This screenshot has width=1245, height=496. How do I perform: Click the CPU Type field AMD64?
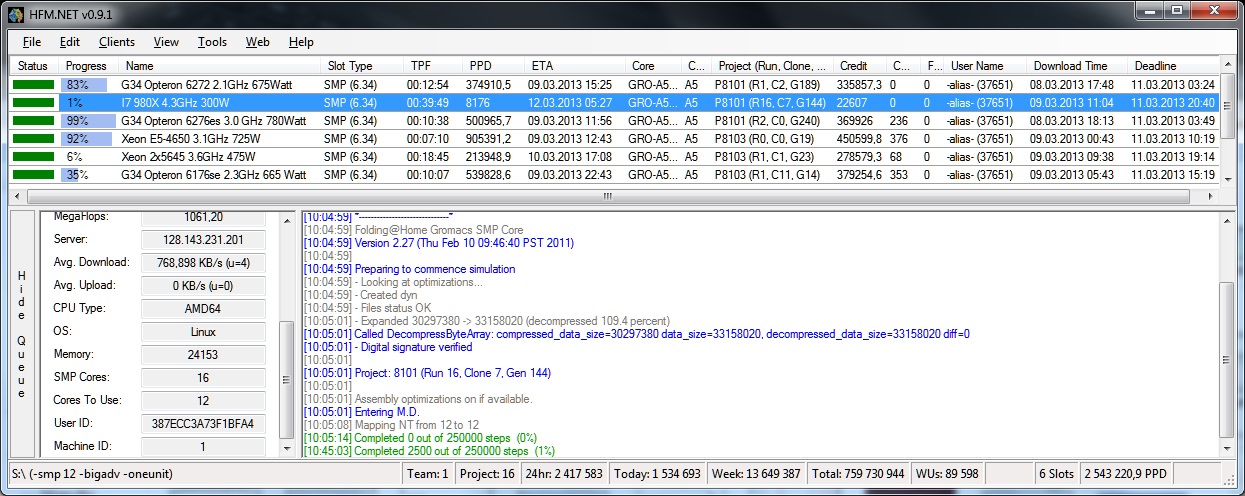coord(202,308)
